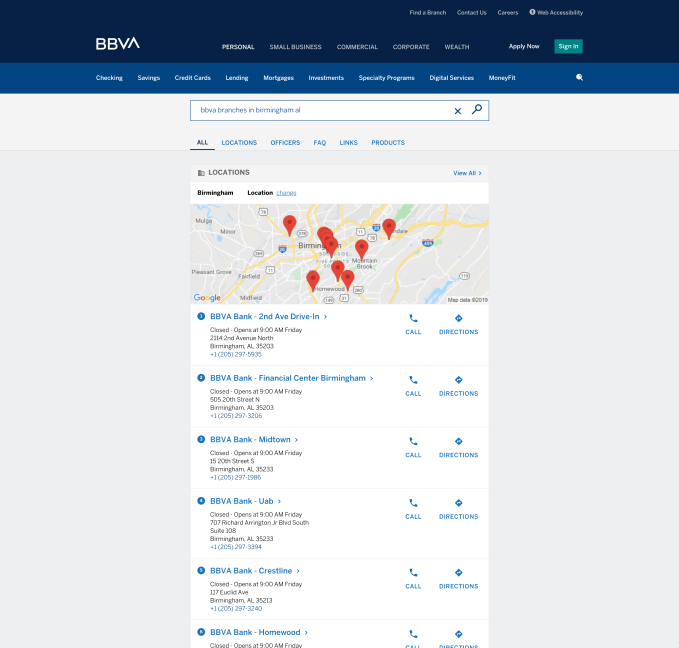The width and height of the screenshot is (679, 648).
Task: Click Find a Branch link
Action: [428, 13]
